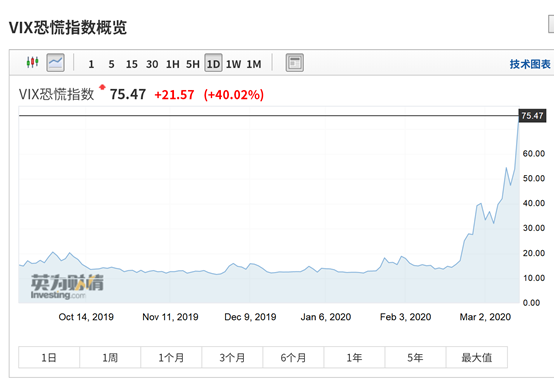Choose the 6个月 time range

pyautogui.click(x=293, y=357)
